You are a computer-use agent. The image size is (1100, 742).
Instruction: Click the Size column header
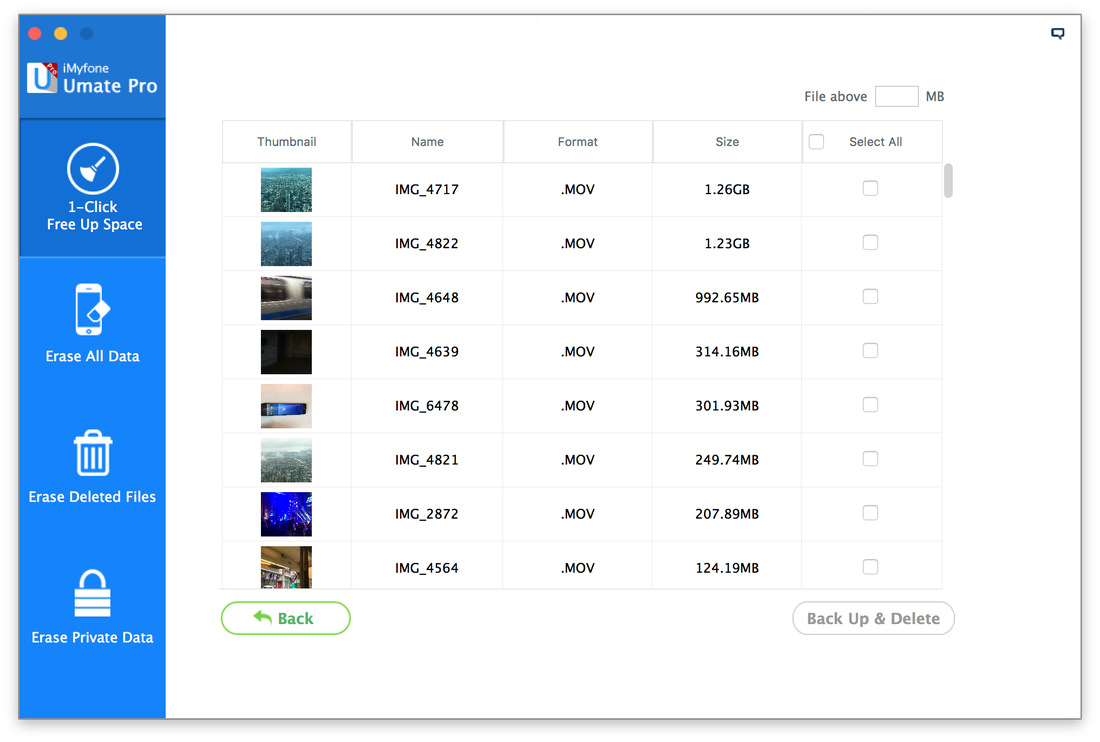pos(727,142)
